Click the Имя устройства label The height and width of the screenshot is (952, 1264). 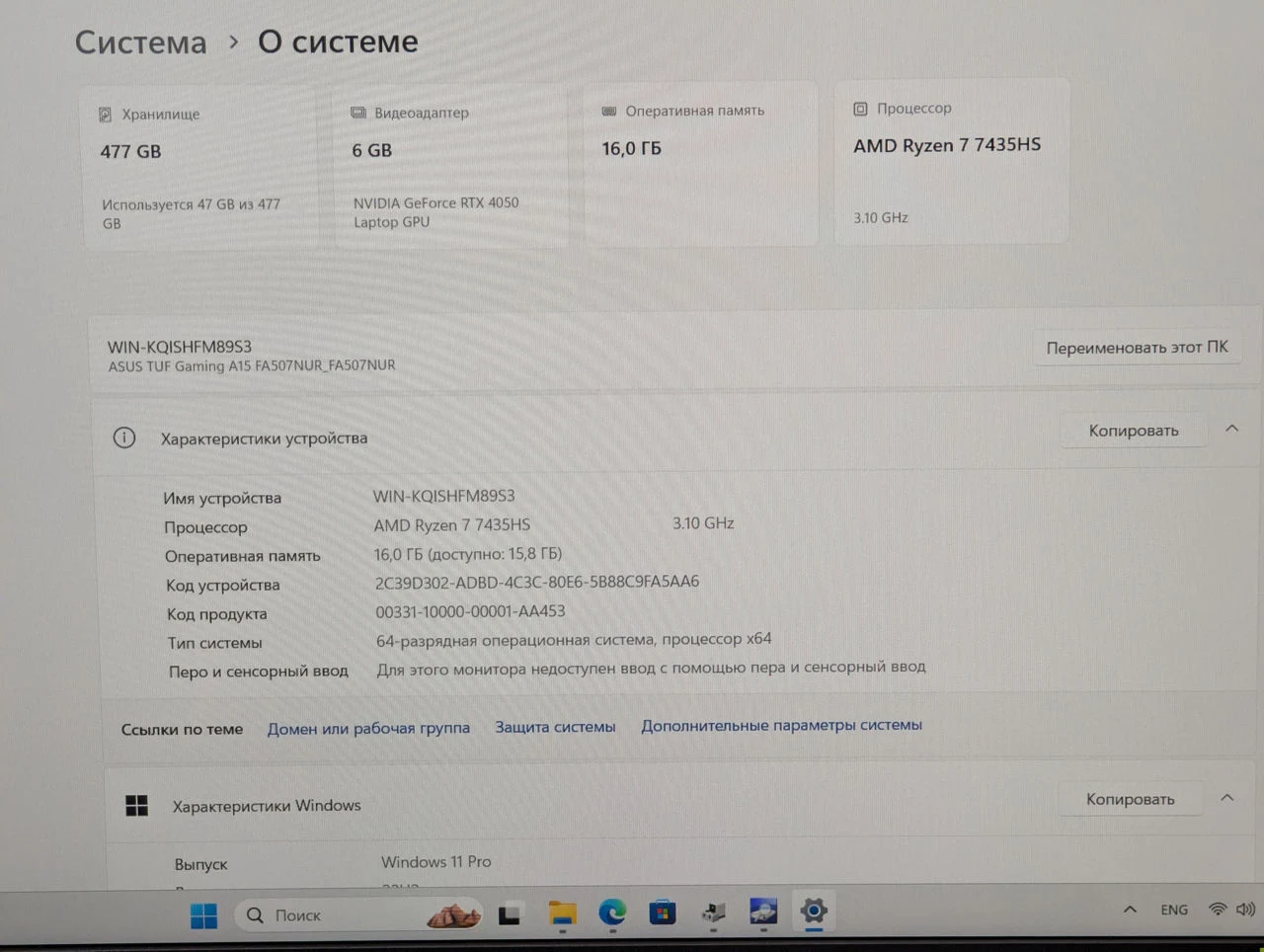pos(222,499)
